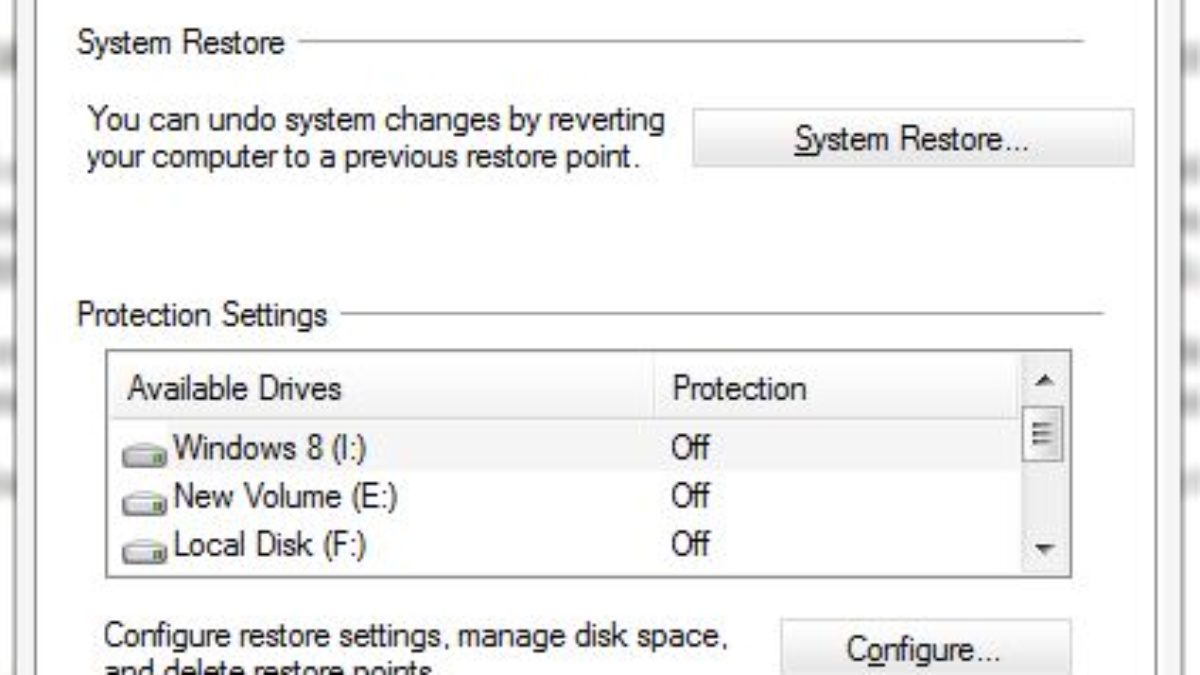Select the Windows 8 (I:) drive name
The width and height of the screenshot is (1200, 675).
[270, 448]
